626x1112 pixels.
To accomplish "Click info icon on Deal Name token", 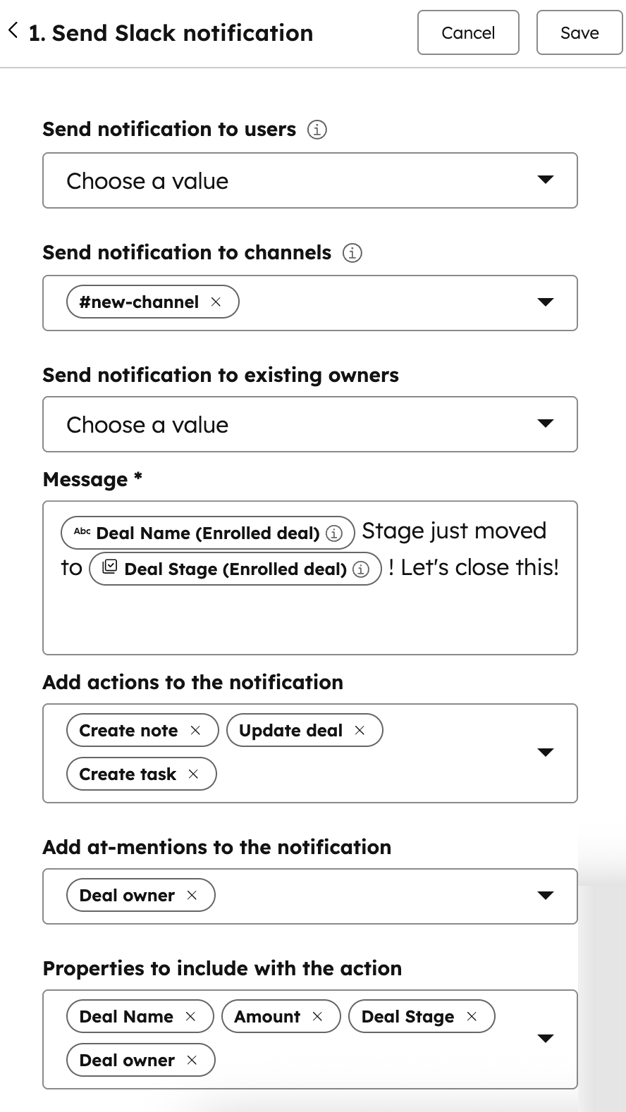I will pos(335,533).
